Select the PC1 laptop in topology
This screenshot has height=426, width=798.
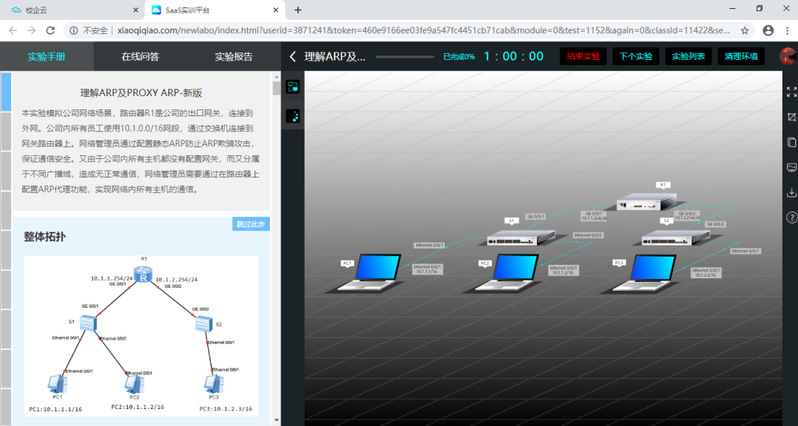click(x=366, y=271)
